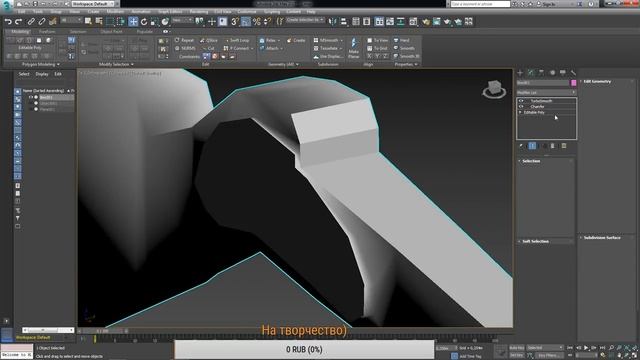Open the Selection ribbon tab
The image size is (640, 360).
pyautogui.click(x=78, y=31)
